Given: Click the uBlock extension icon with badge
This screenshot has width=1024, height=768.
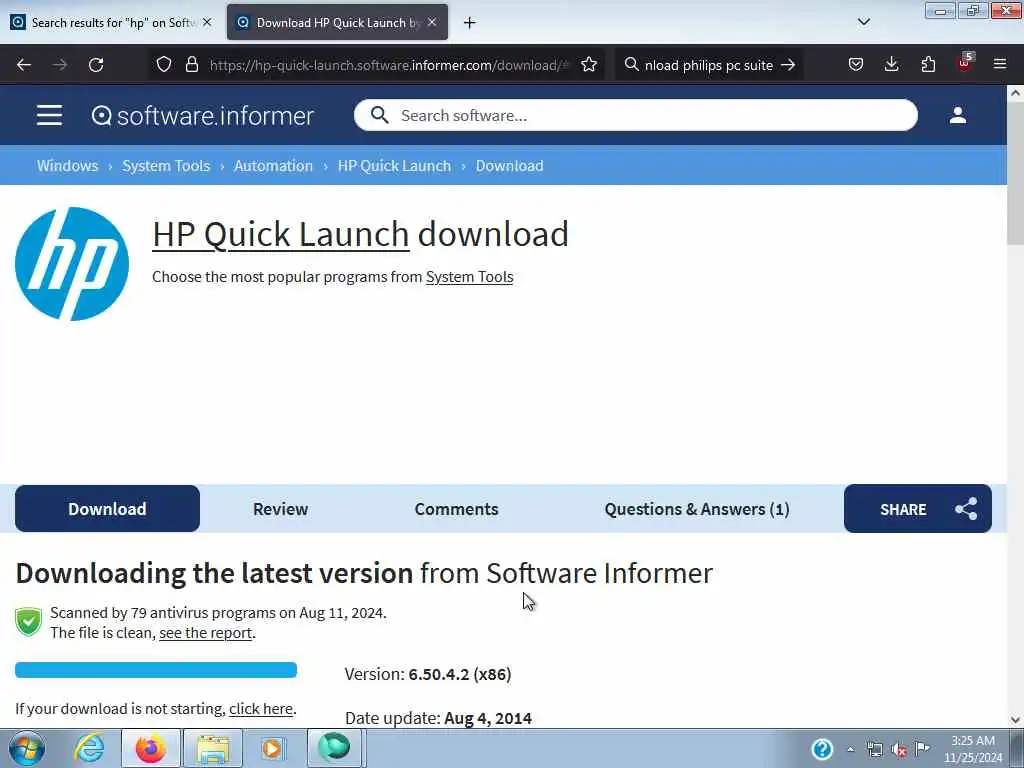Looking at the screenshot, I should point(965,63).
